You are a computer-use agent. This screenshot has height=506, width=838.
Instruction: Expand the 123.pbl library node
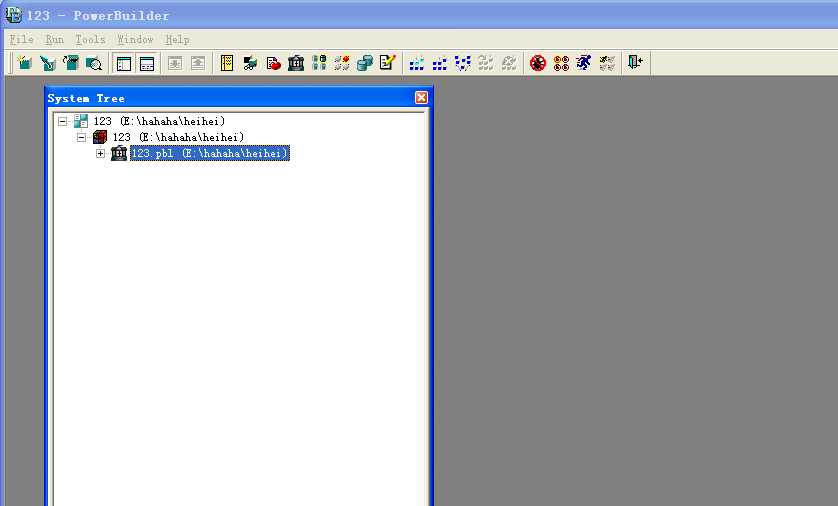[x=100, y=153]
